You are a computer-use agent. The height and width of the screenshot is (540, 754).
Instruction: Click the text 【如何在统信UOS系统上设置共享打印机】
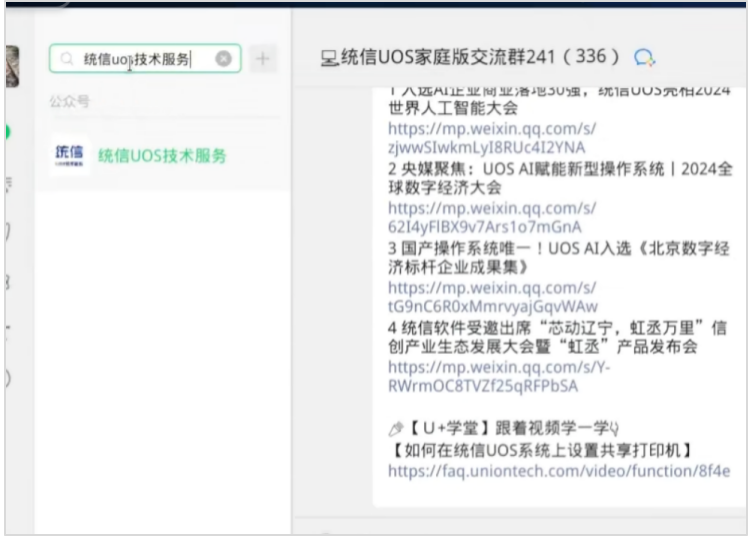pyautogui.click(x=542, y=450)
